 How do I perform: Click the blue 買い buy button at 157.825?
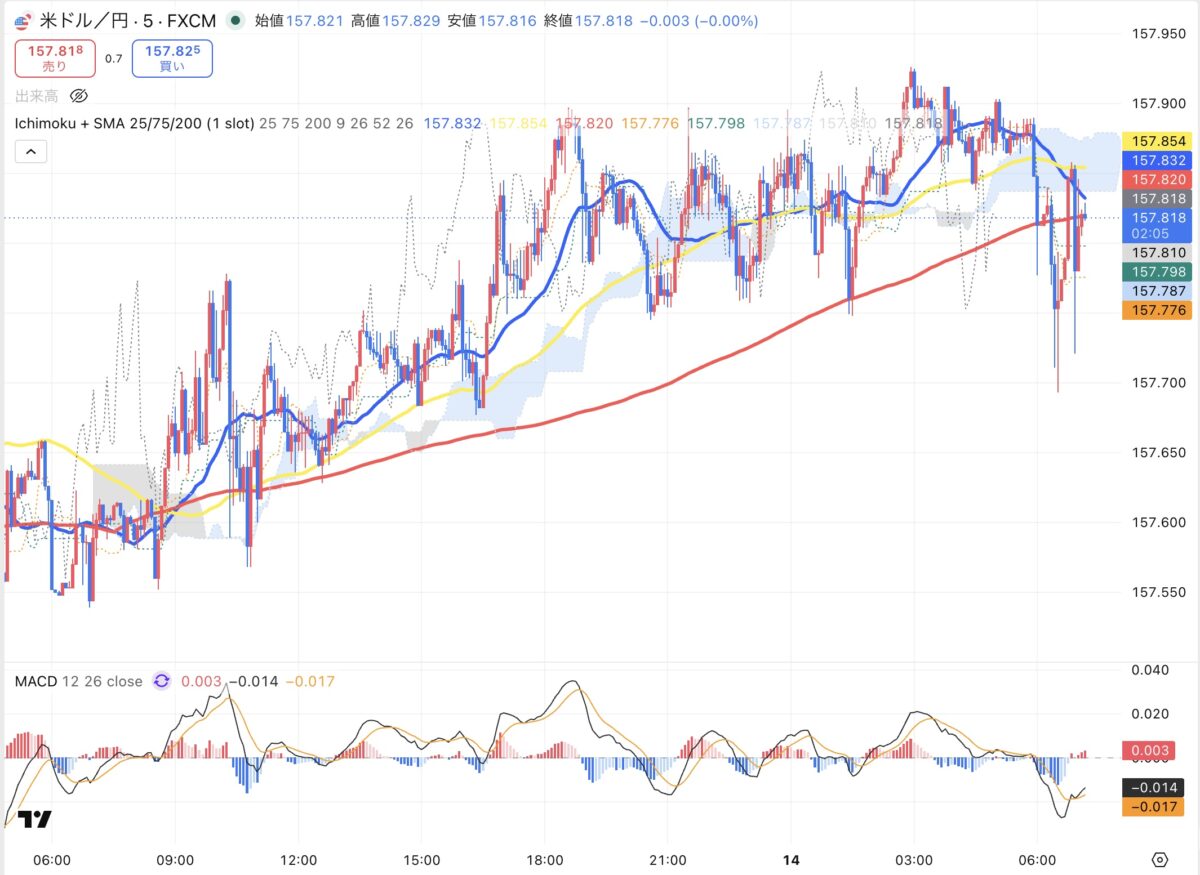tap(172, 58)
